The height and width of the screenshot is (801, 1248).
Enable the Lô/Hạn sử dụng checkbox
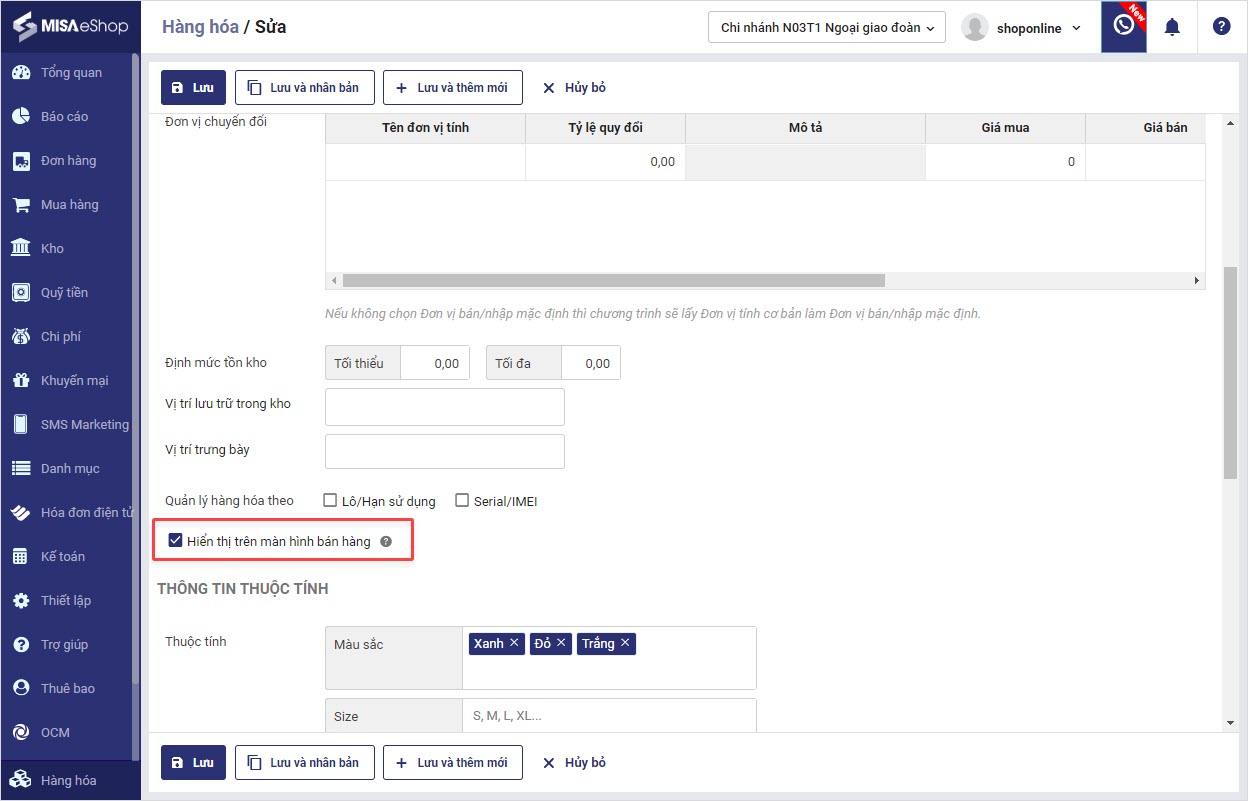point(330,500)
